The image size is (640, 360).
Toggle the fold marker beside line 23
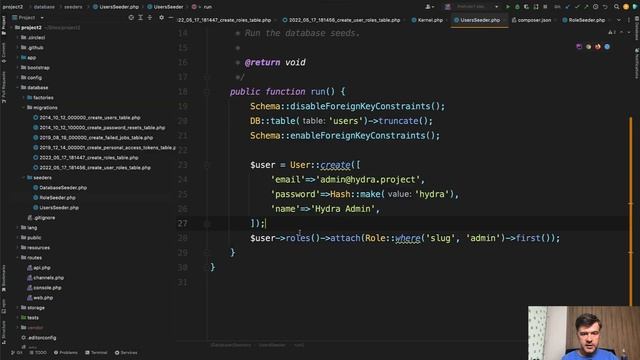pyautogui.click(x=207, y=165)
